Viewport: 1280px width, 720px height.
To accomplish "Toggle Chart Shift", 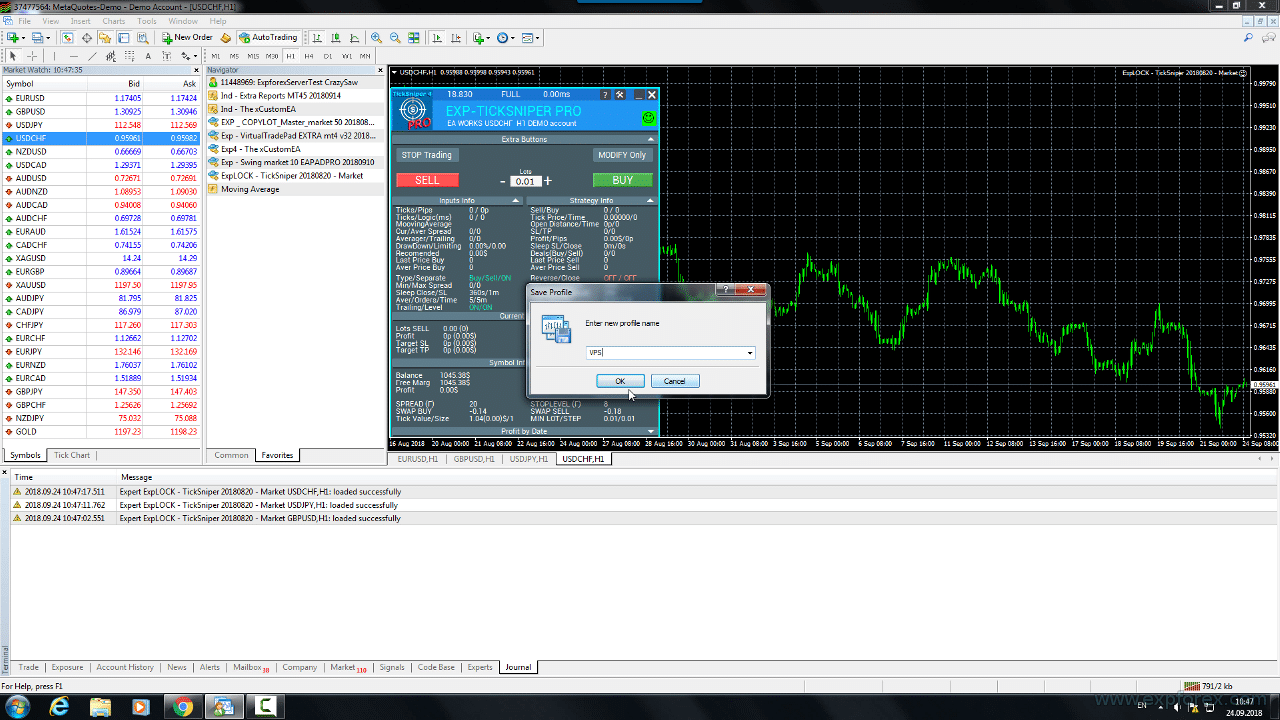I will (456, 38).
